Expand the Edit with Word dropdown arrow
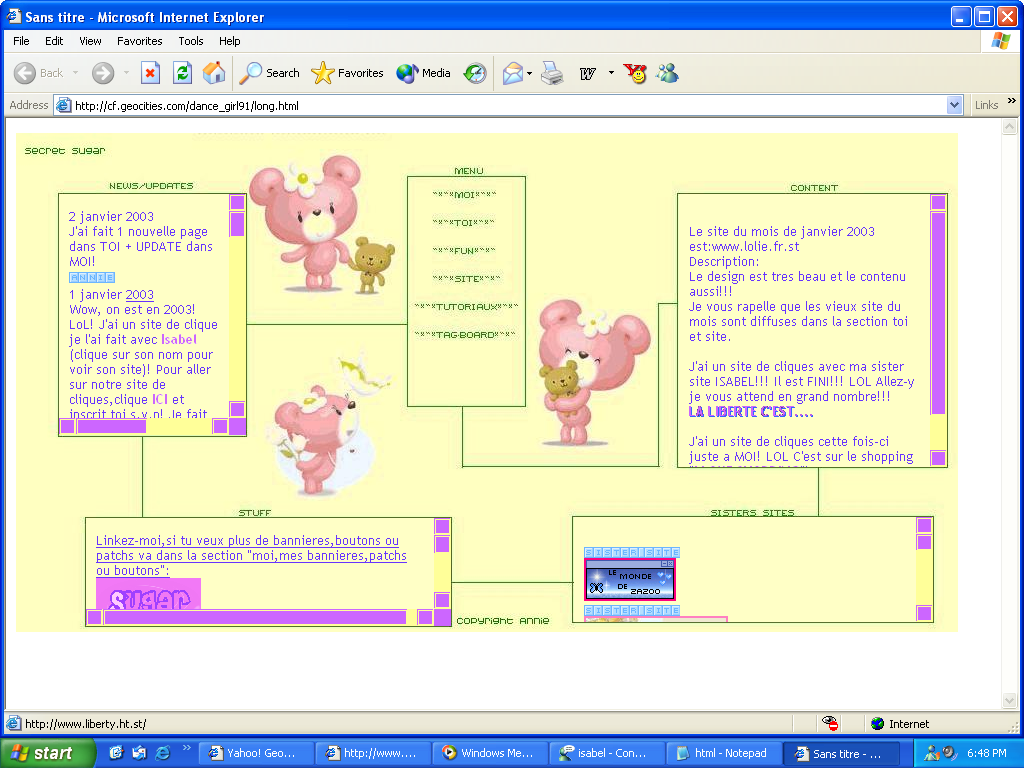Viewport: 1024px width, 768px height. 610,73
